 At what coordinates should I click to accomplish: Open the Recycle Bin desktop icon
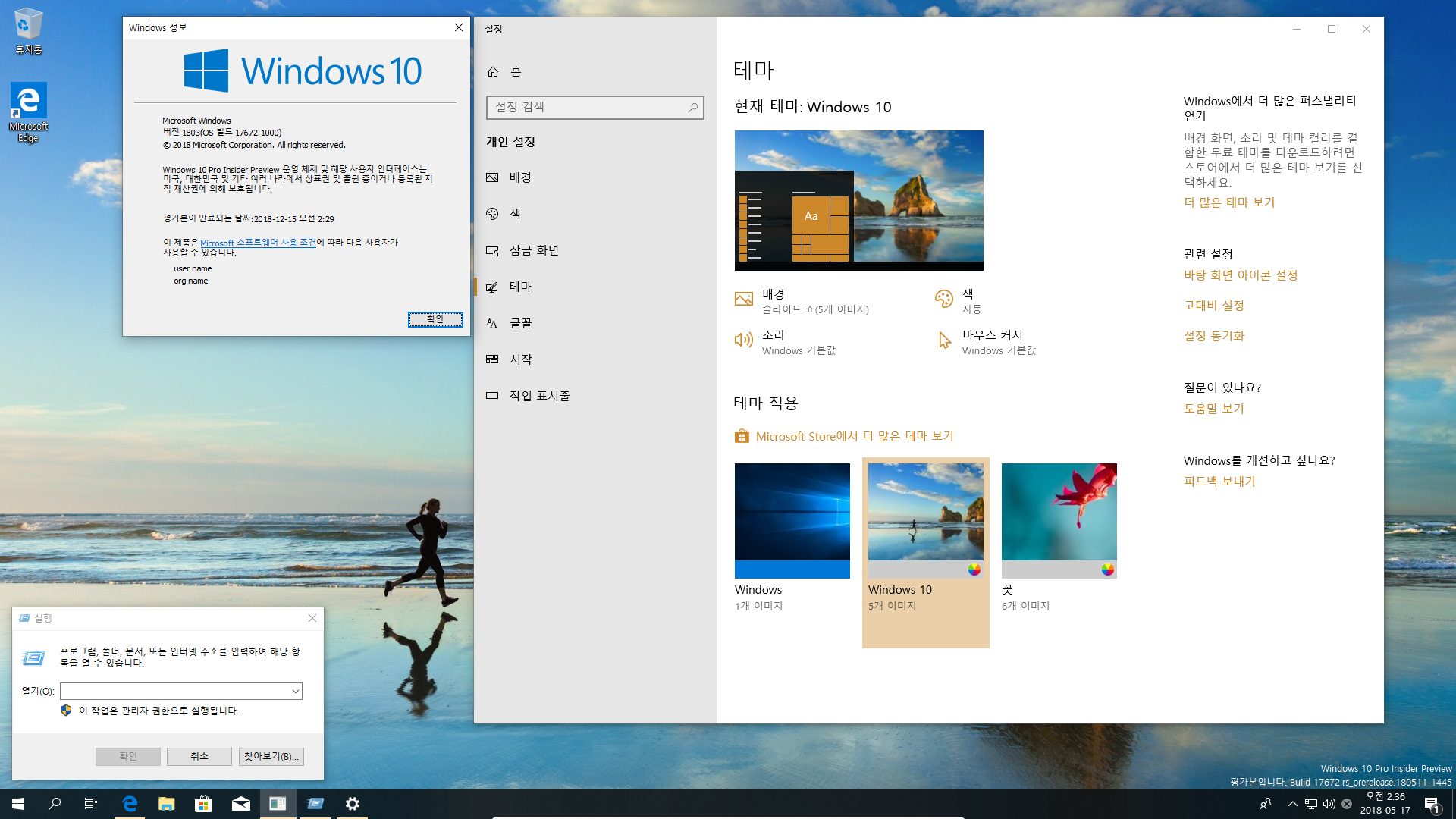[28, 30]
